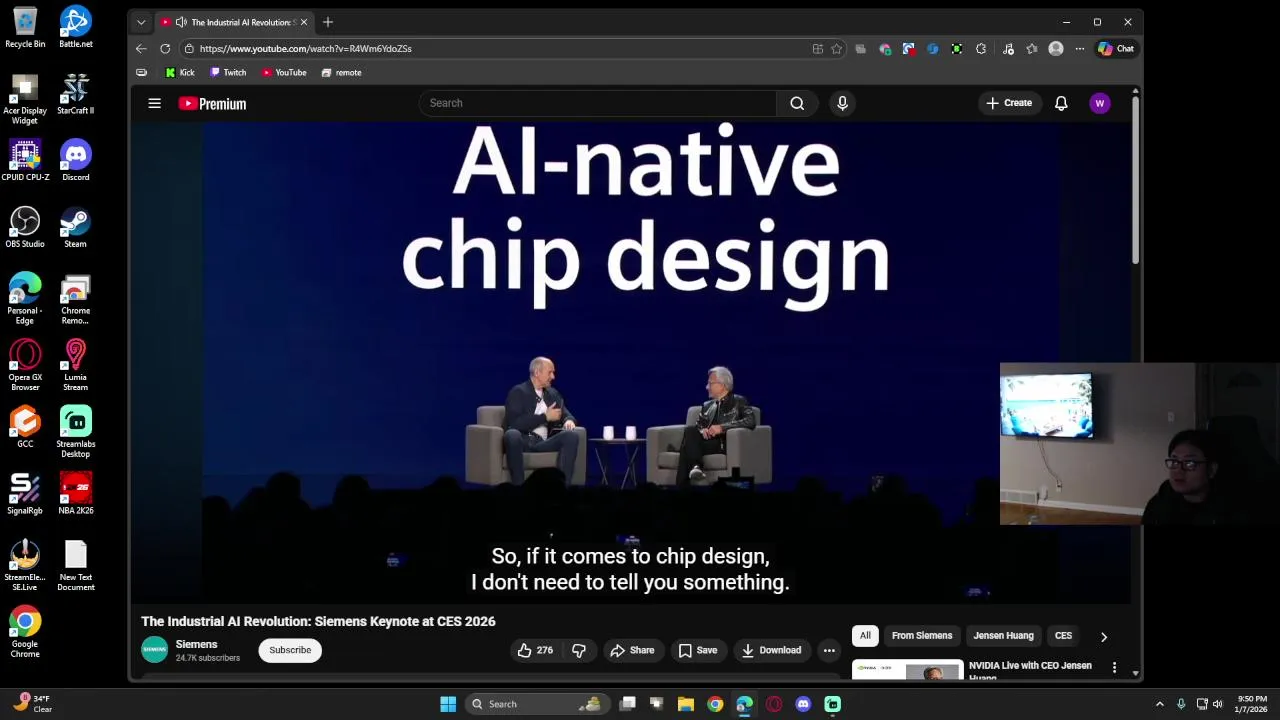The height and width of the screenshot is (720, 1280).
Task: Open Siemens channel name link
Action: [x=196, y=644]
